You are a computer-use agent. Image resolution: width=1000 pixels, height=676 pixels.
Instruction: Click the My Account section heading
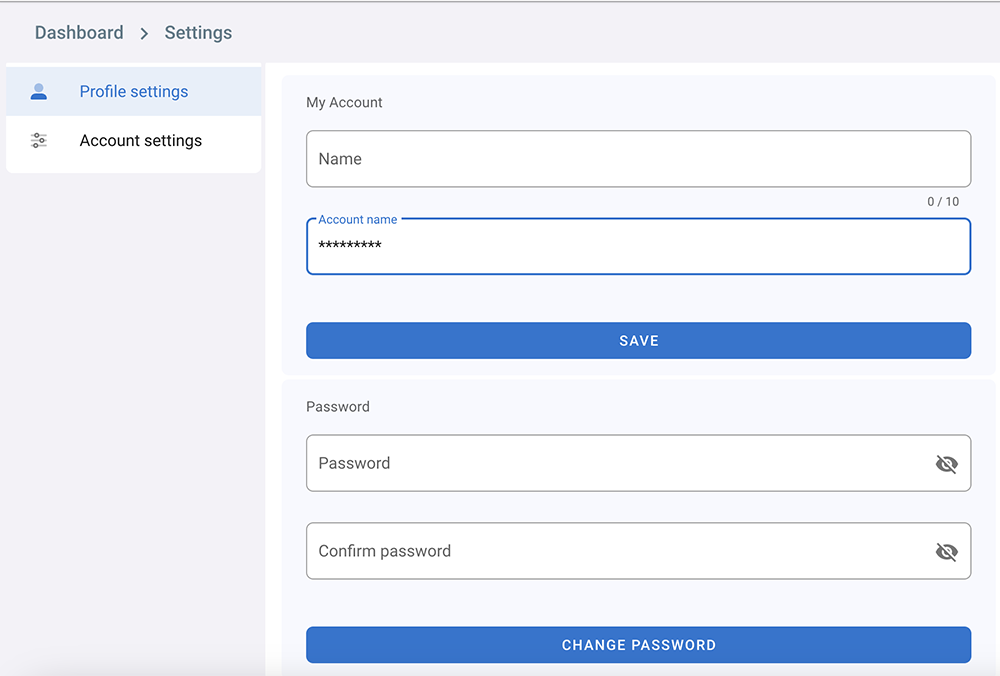click(343, 102)
